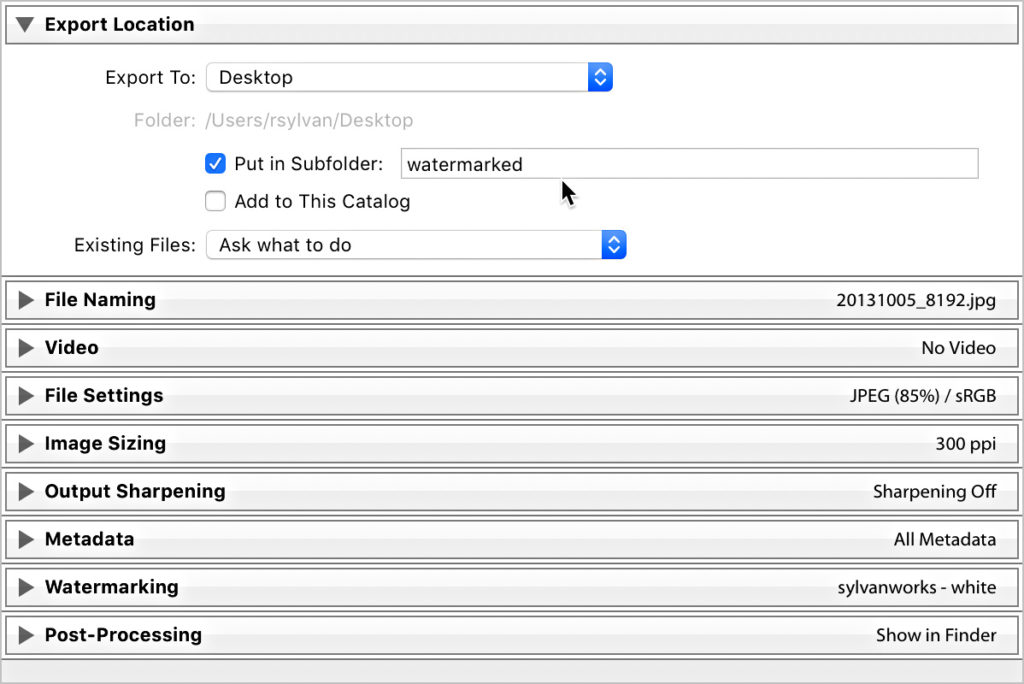The width and height of the screenshot is (1024, 684).
Task: Open the Export To dropdown
Action: pos(409,77)
